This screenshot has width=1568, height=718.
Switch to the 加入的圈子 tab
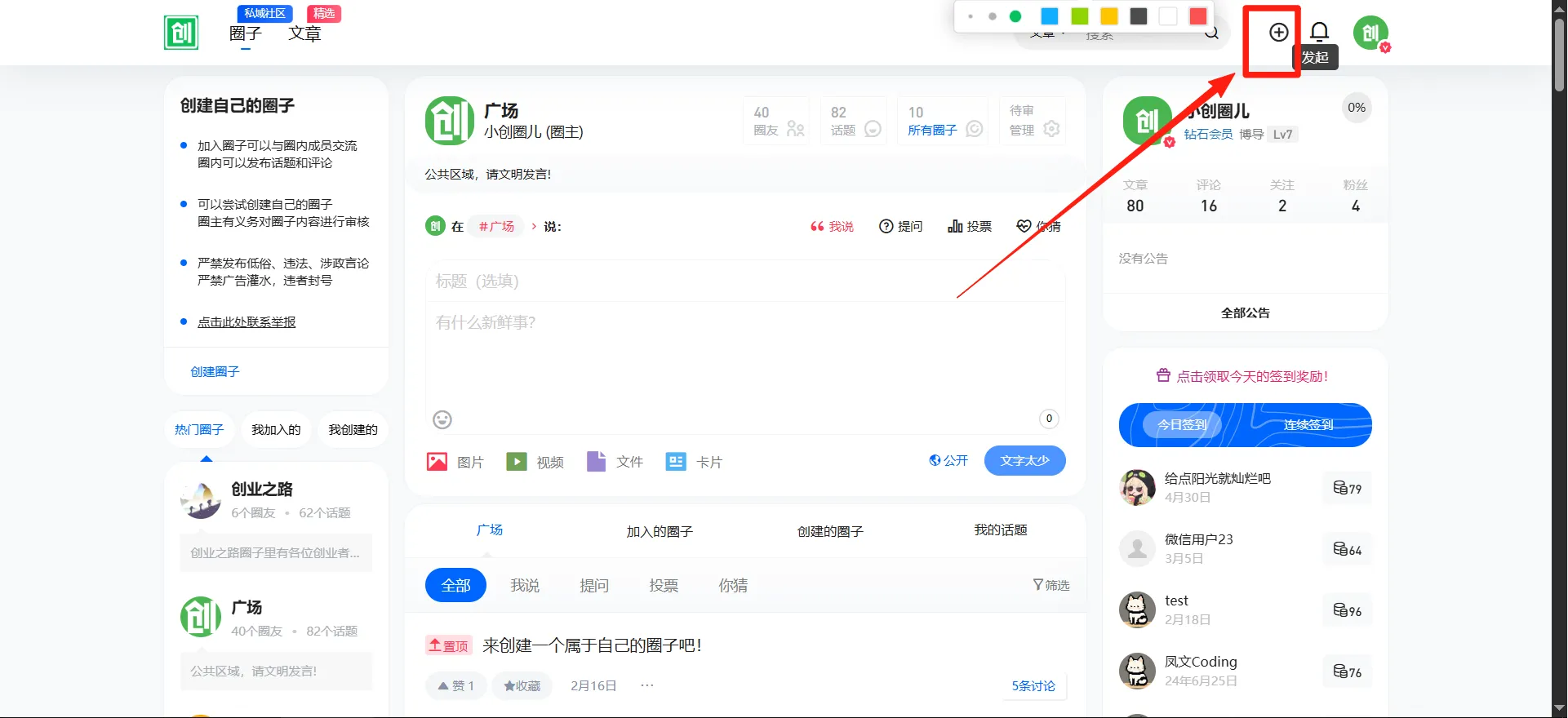pos(660,531)
